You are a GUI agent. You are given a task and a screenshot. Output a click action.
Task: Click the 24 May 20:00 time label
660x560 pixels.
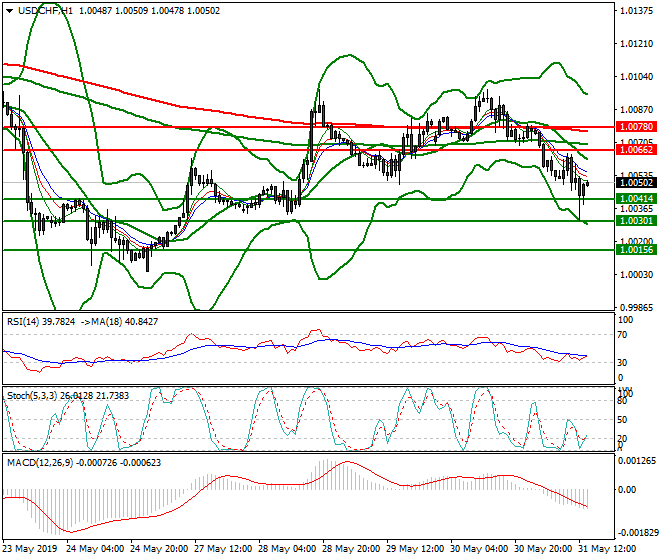(159, 549)
